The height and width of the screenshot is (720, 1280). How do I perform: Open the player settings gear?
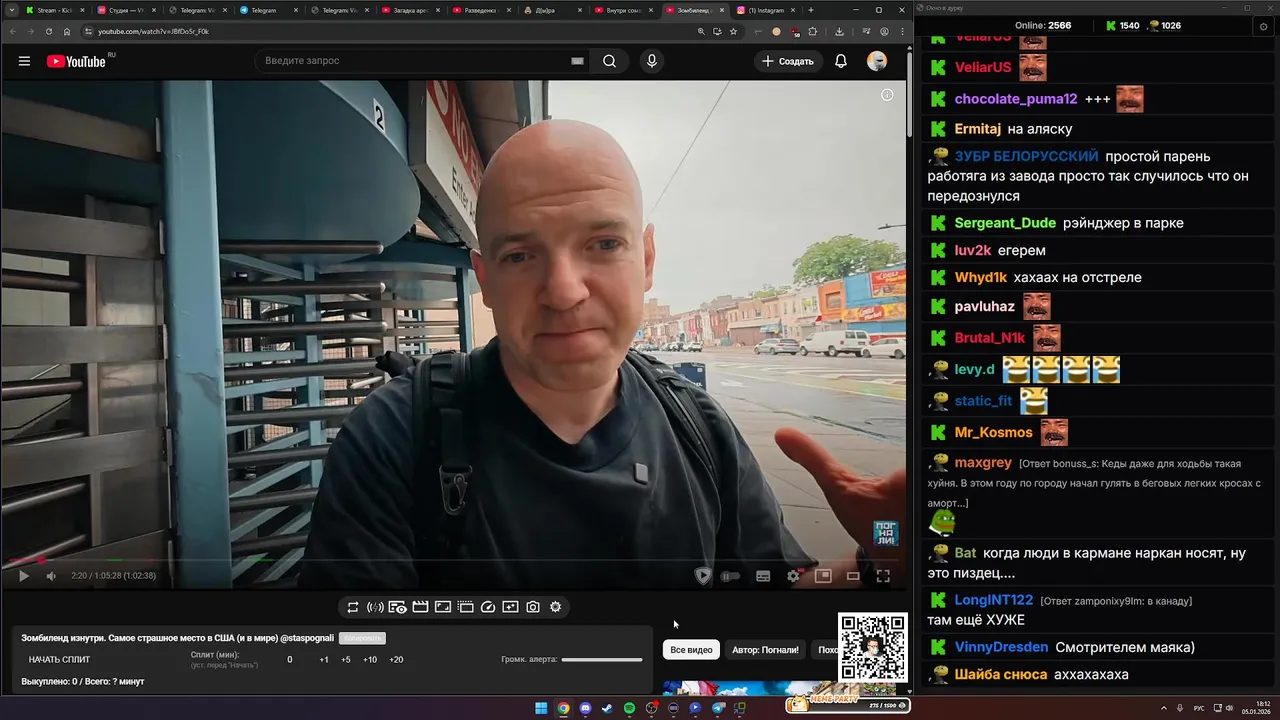tap(793, 576)
